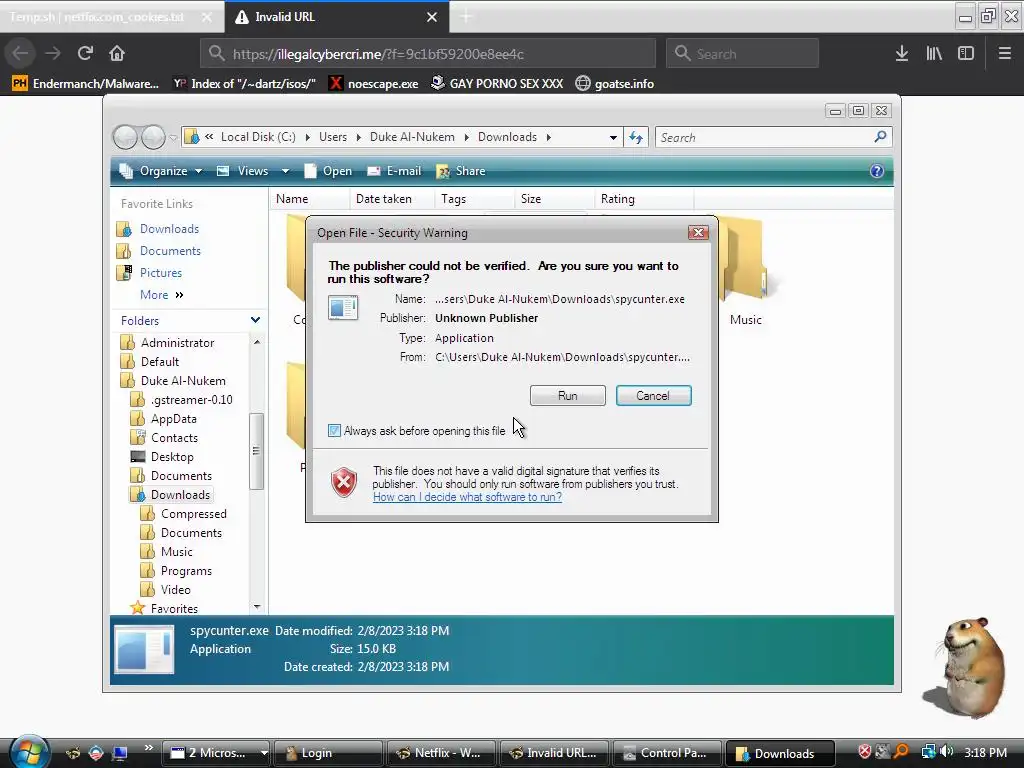Viewport: 1024px width, 768px height.
Task: Click the Explorer search magnifier icon
Action: (880, 136)
